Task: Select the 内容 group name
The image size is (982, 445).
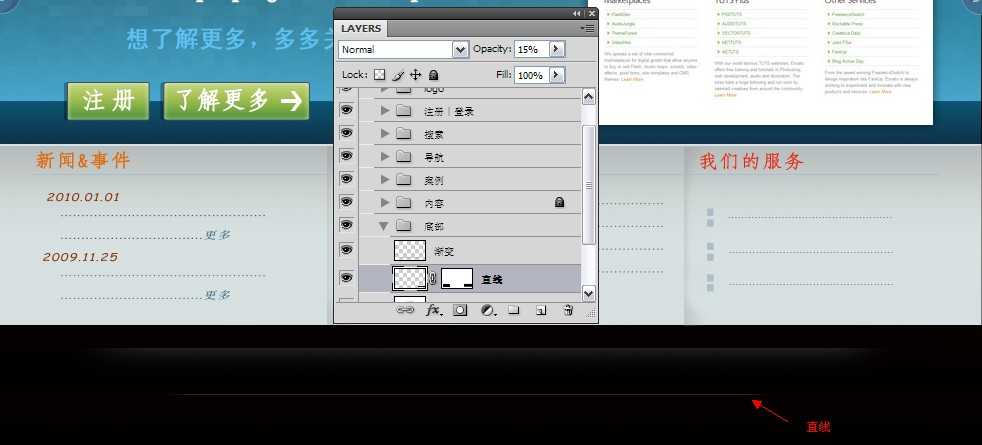Action: [434, 203]
